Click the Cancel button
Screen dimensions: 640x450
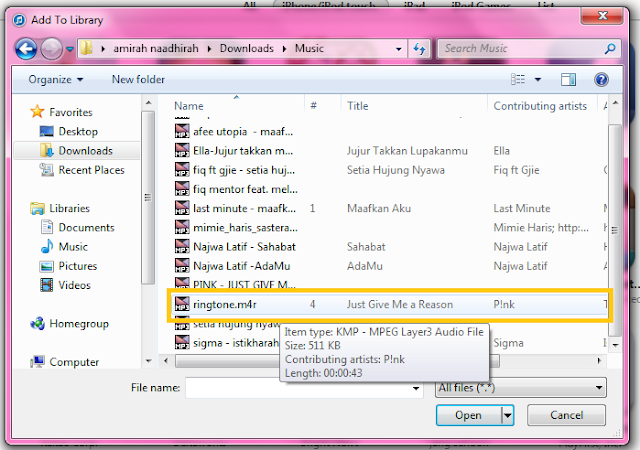pyautogui.click(x=566, y=415)
